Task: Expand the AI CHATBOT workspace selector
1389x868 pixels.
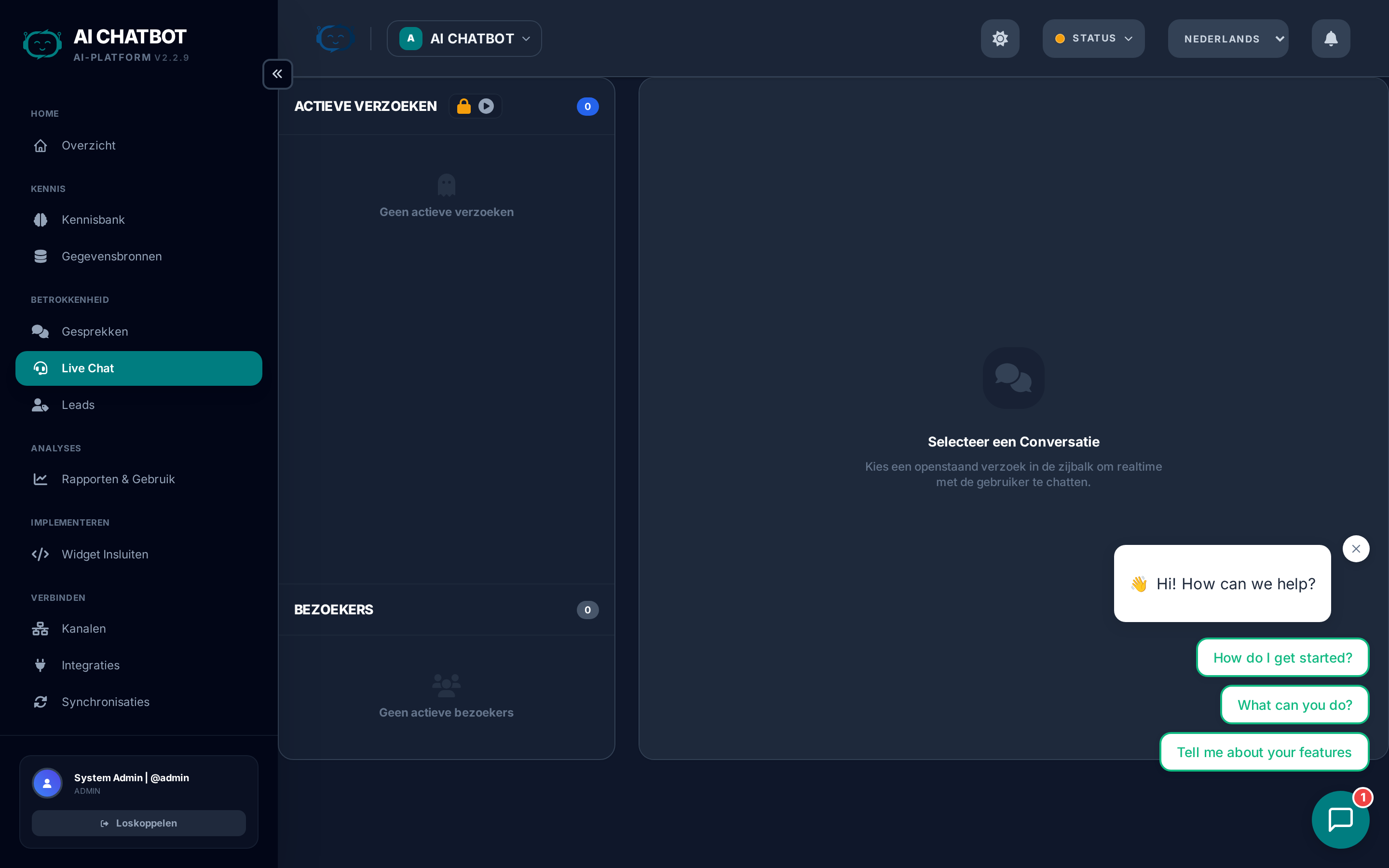Action: (x=464, y=39)
